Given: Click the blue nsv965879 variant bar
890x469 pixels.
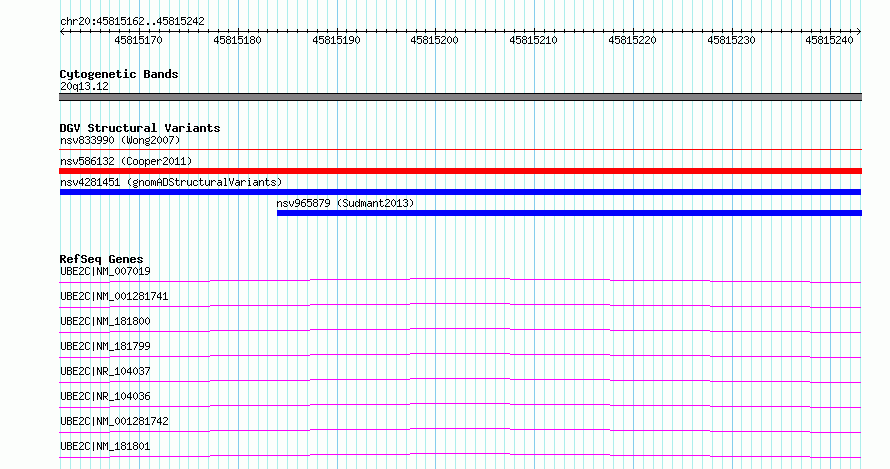Looking at the screenshot, I should [569, 213].
